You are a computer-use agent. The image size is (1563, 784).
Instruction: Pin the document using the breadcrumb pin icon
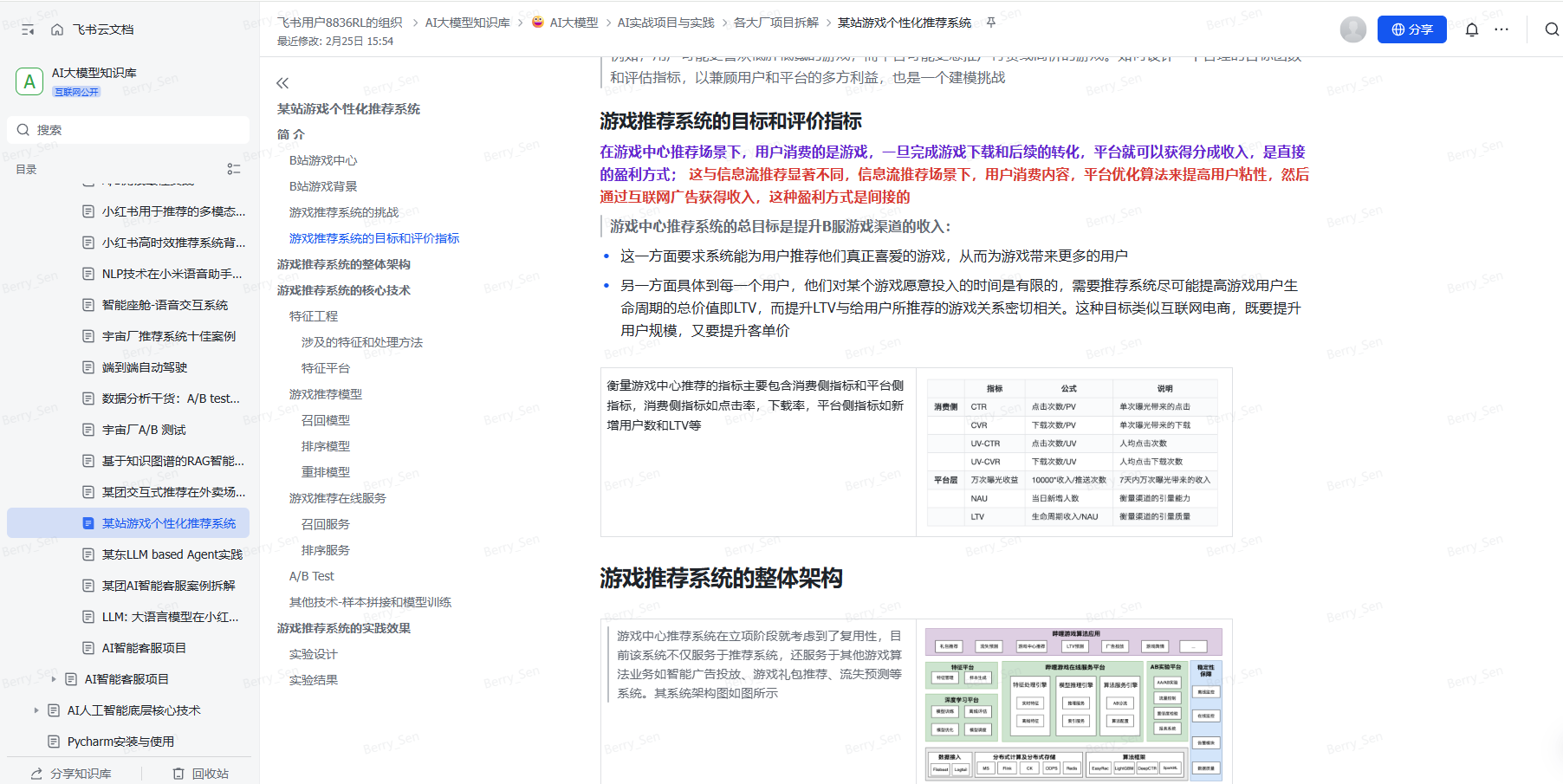pyautogui.click(x=991, y=23)
